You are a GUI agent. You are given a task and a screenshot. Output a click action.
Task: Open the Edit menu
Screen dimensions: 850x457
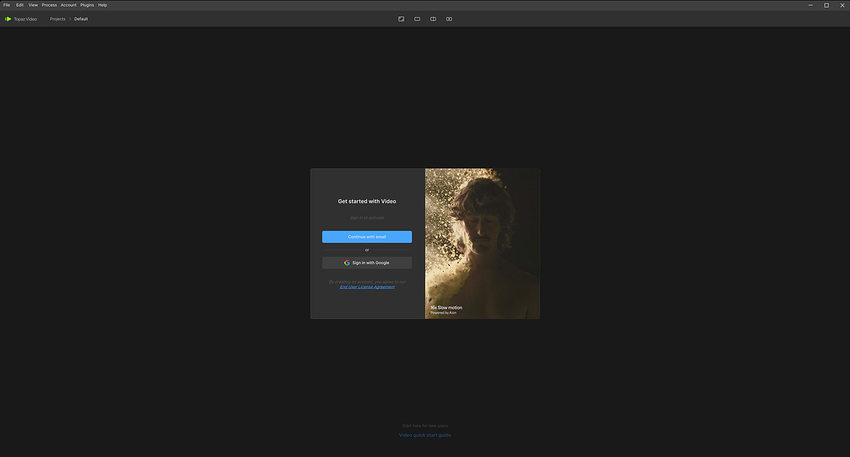(20, 5)
